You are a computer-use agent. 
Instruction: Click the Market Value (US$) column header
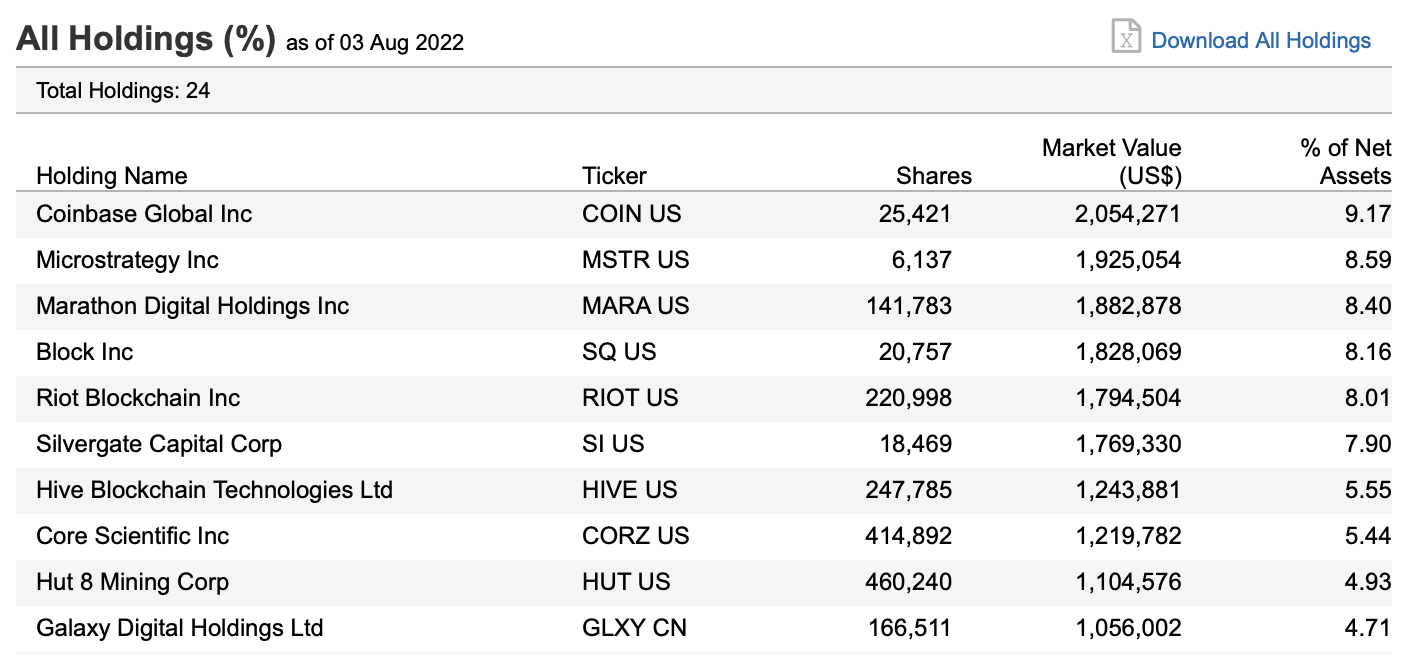tap(1112, 162)
